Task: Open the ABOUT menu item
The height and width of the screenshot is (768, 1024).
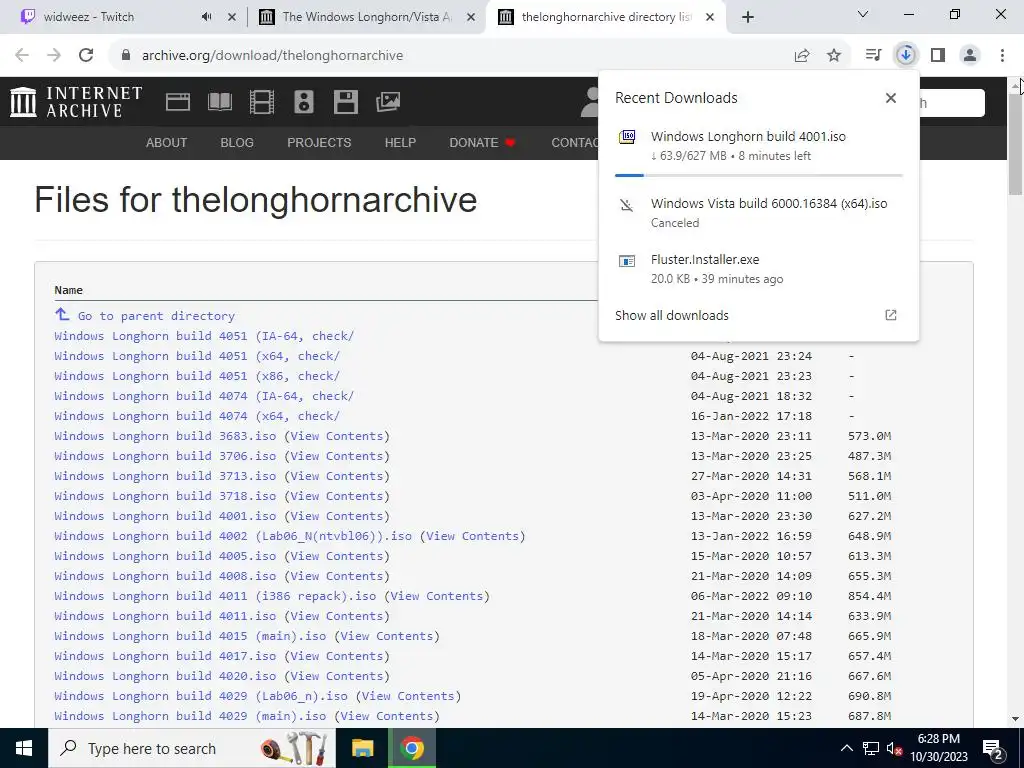Action: pos(167,143)
